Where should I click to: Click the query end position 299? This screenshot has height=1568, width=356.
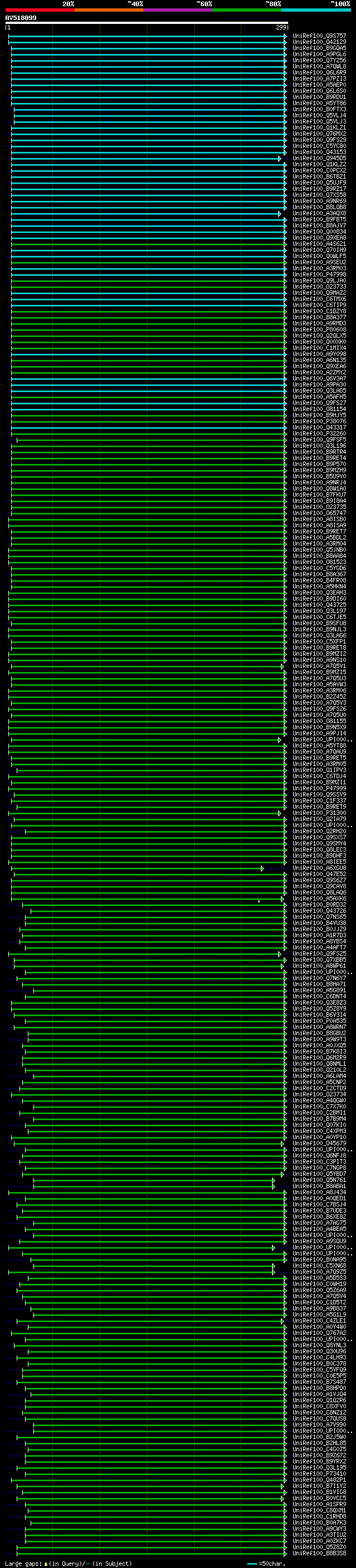pyautogui.click(x=280, y=27)
